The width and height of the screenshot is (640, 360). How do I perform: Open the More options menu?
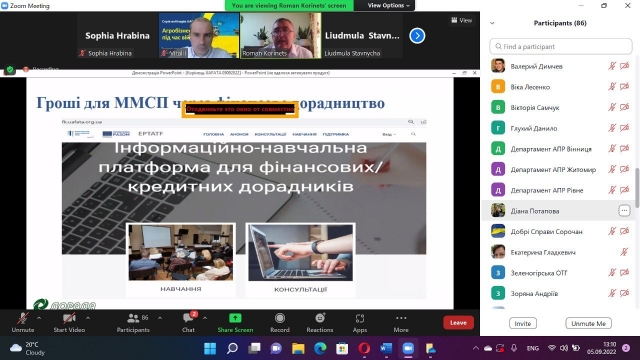[x=401, y=322]
